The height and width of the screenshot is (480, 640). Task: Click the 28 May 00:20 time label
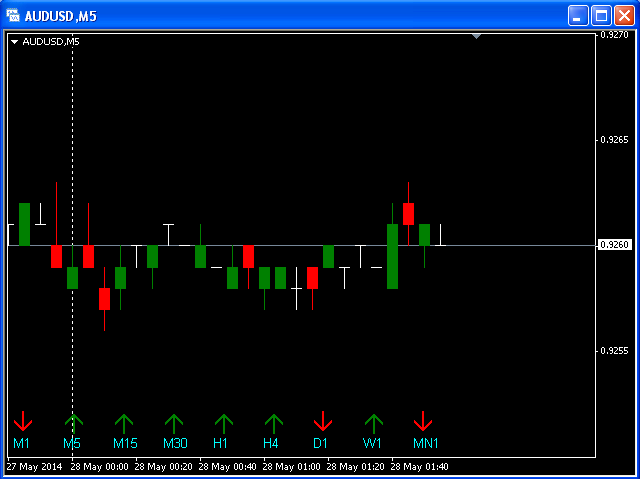(165, 467)
